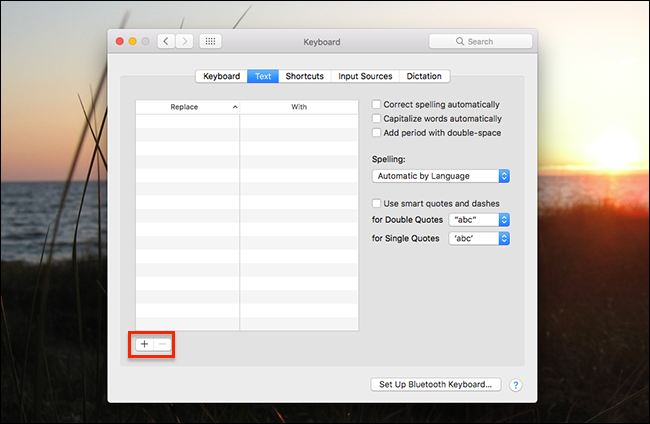Click the minus button to remove replacement
The width and height of the screenshot is (650, 424).
click(162, 344)
